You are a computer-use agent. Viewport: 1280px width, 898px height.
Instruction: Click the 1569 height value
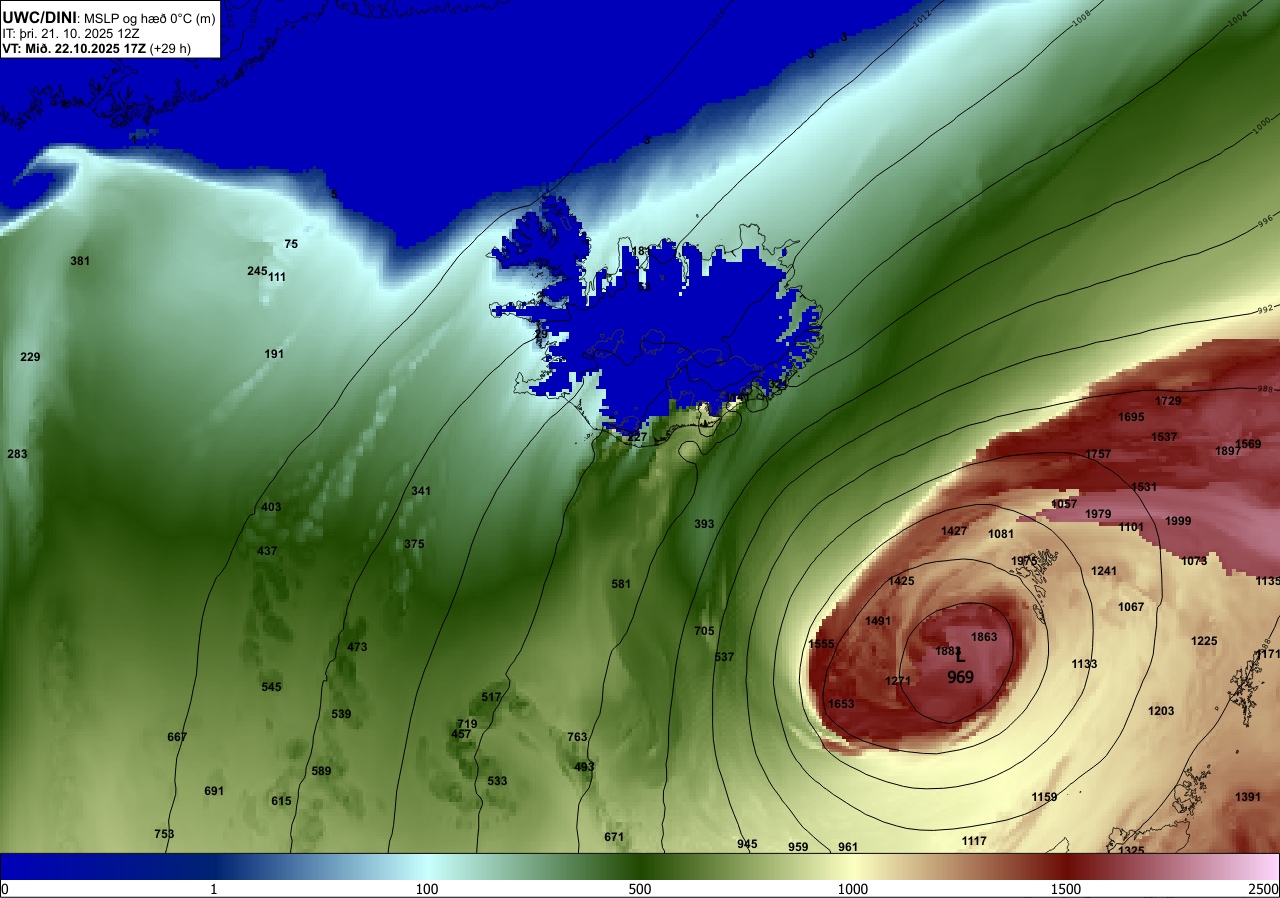click(x=1248, y=444)
